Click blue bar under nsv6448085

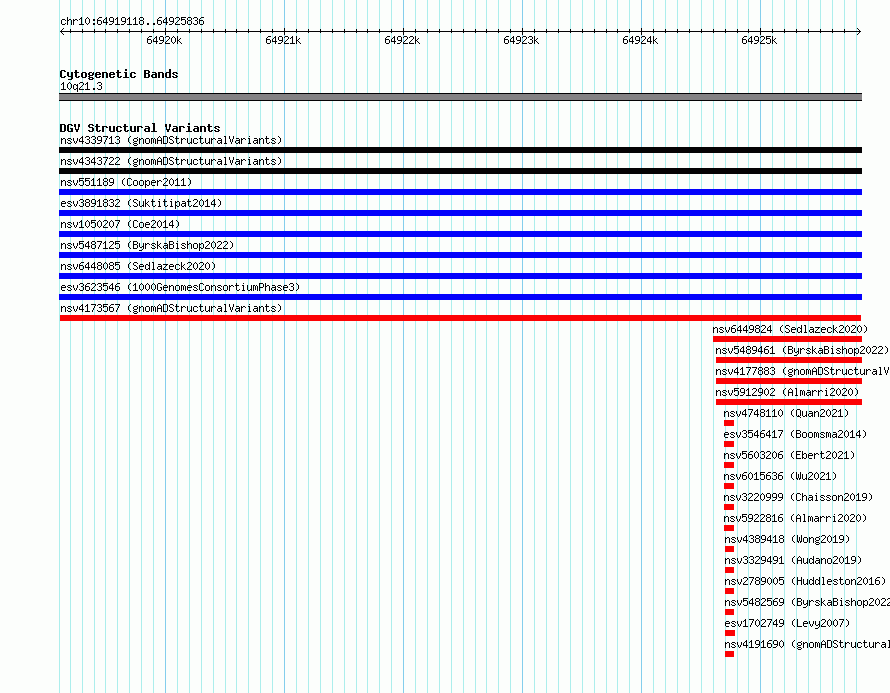(x=460, y=276)
